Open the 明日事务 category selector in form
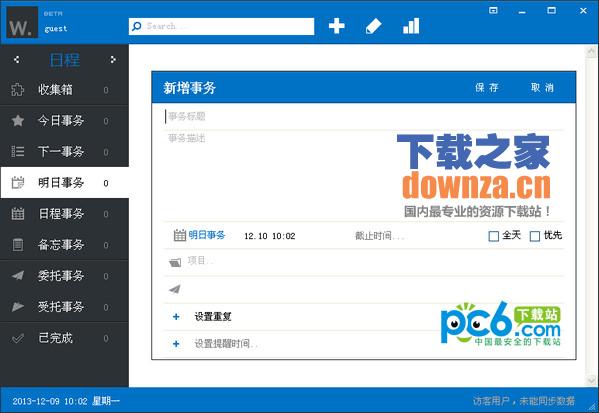The image size is (599, 413). [207, 235]
